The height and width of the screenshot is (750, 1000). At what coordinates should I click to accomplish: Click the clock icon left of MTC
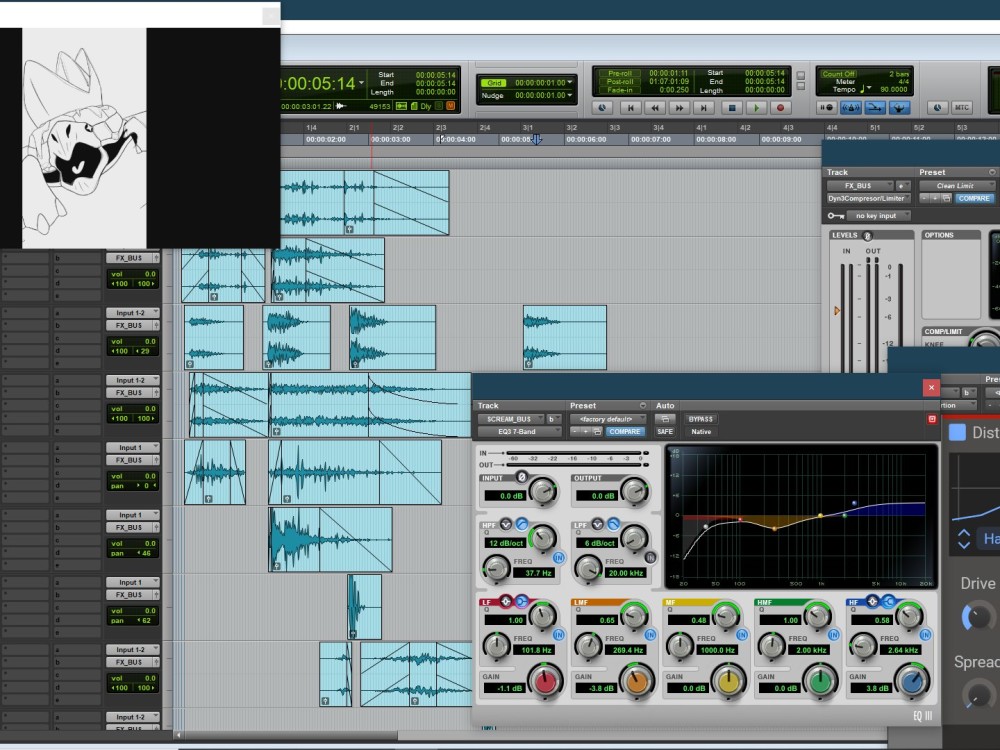click(x=938, y=108)
